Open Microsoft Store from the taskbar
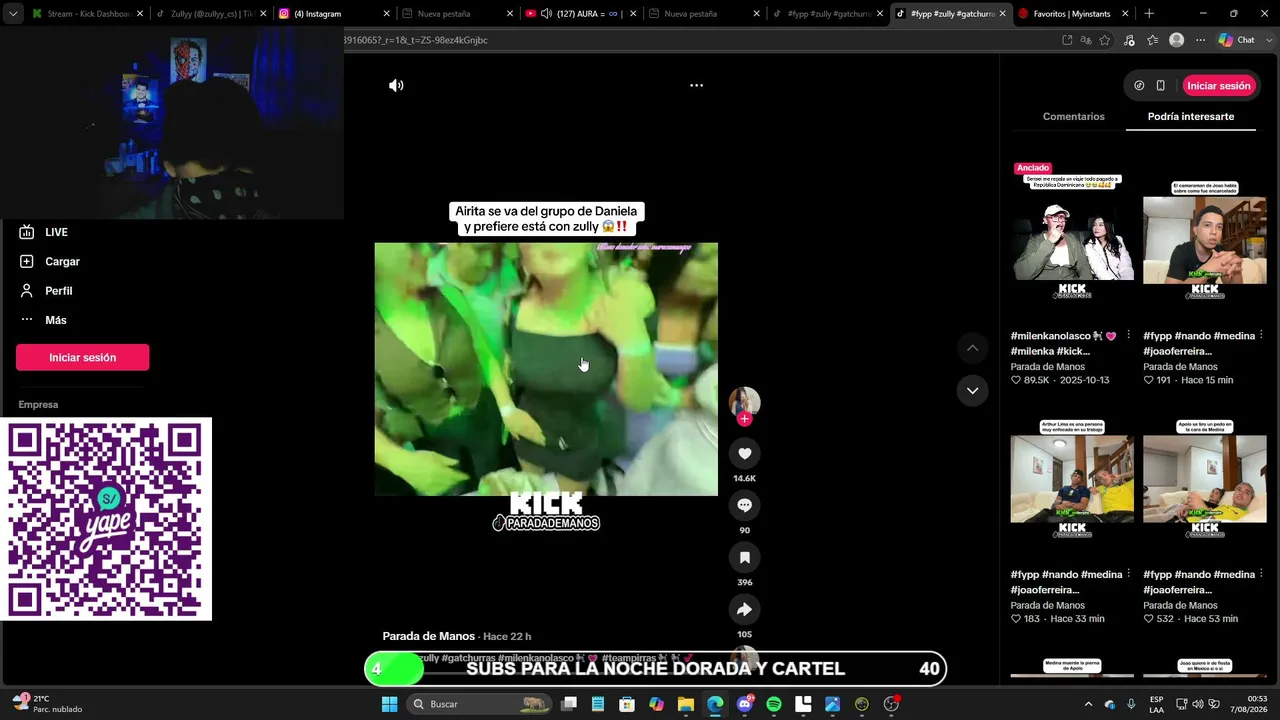This screenshot has width=1280, height=720. click(627, 704)
